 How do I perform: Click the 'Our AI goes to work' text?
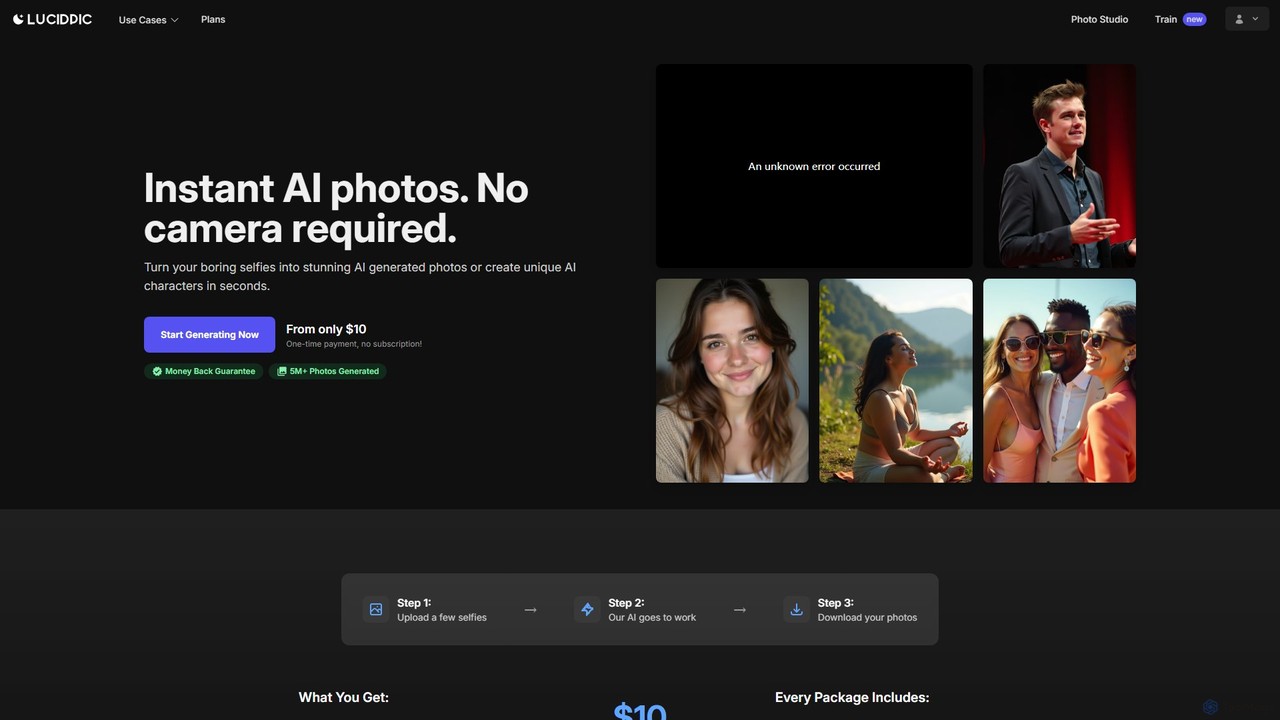652,618
